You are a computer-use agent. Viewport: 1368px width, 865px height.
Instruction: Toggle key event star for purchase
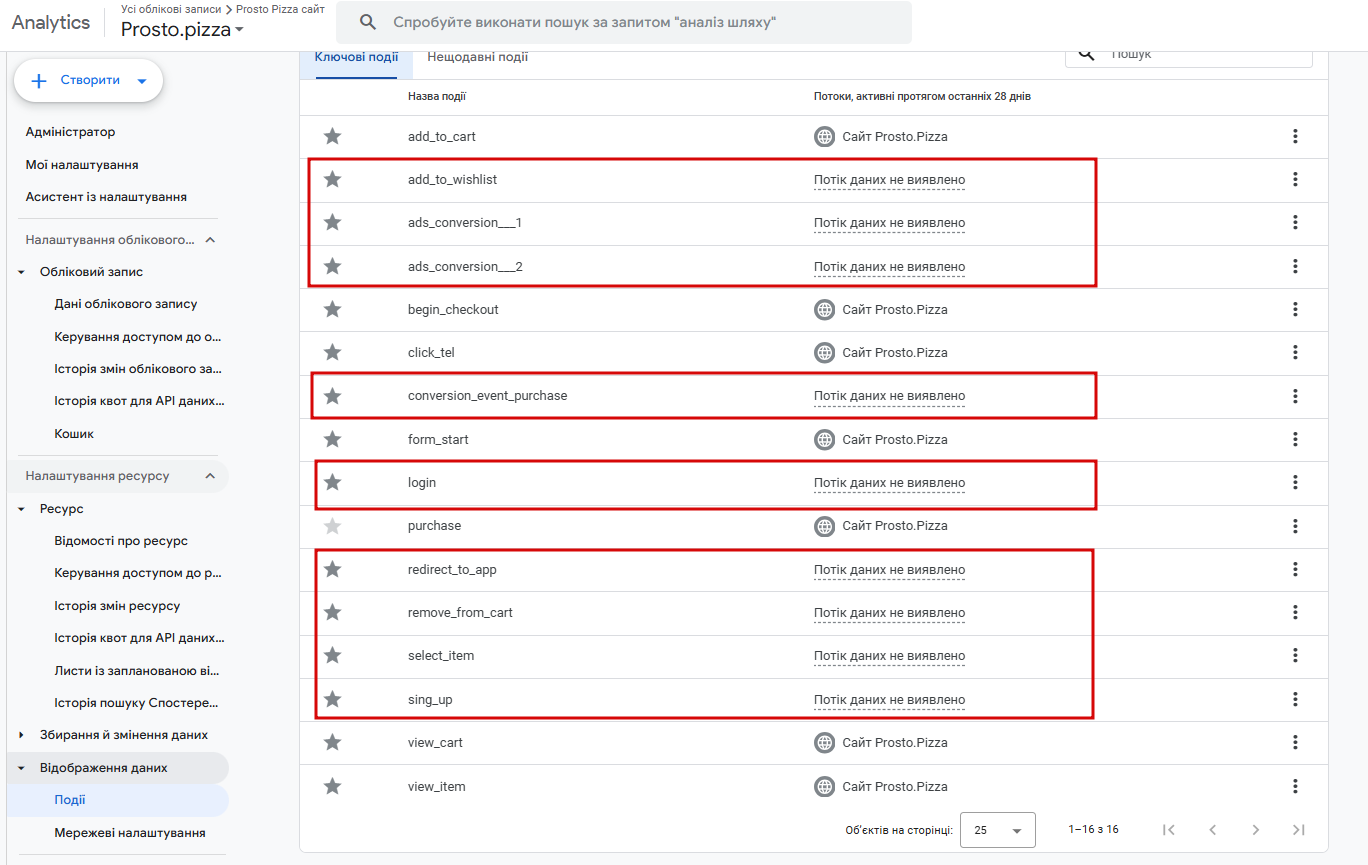[332, 526]
